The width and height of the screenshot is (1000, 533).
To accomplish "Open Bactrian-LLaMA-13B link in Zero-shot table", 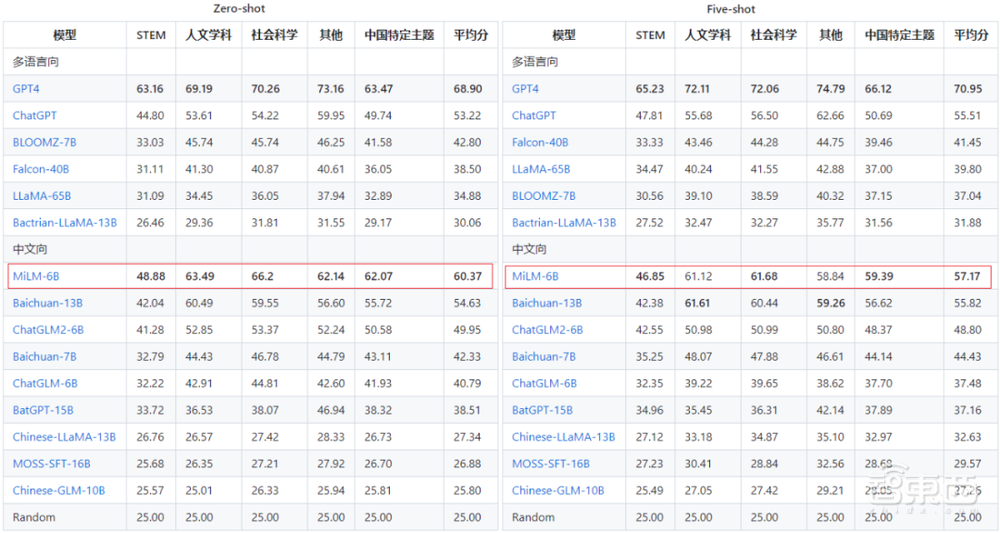I will 64,223.
